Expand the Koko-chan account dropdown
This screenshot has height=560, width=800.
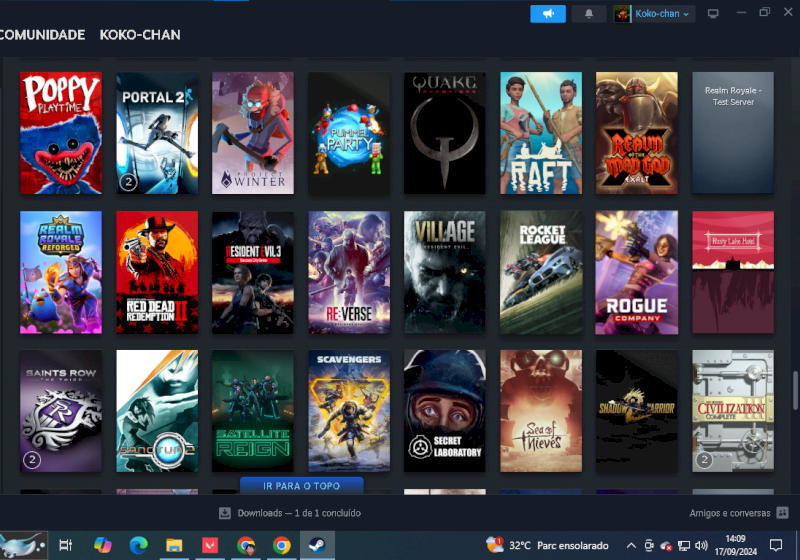tap(662, 14)
